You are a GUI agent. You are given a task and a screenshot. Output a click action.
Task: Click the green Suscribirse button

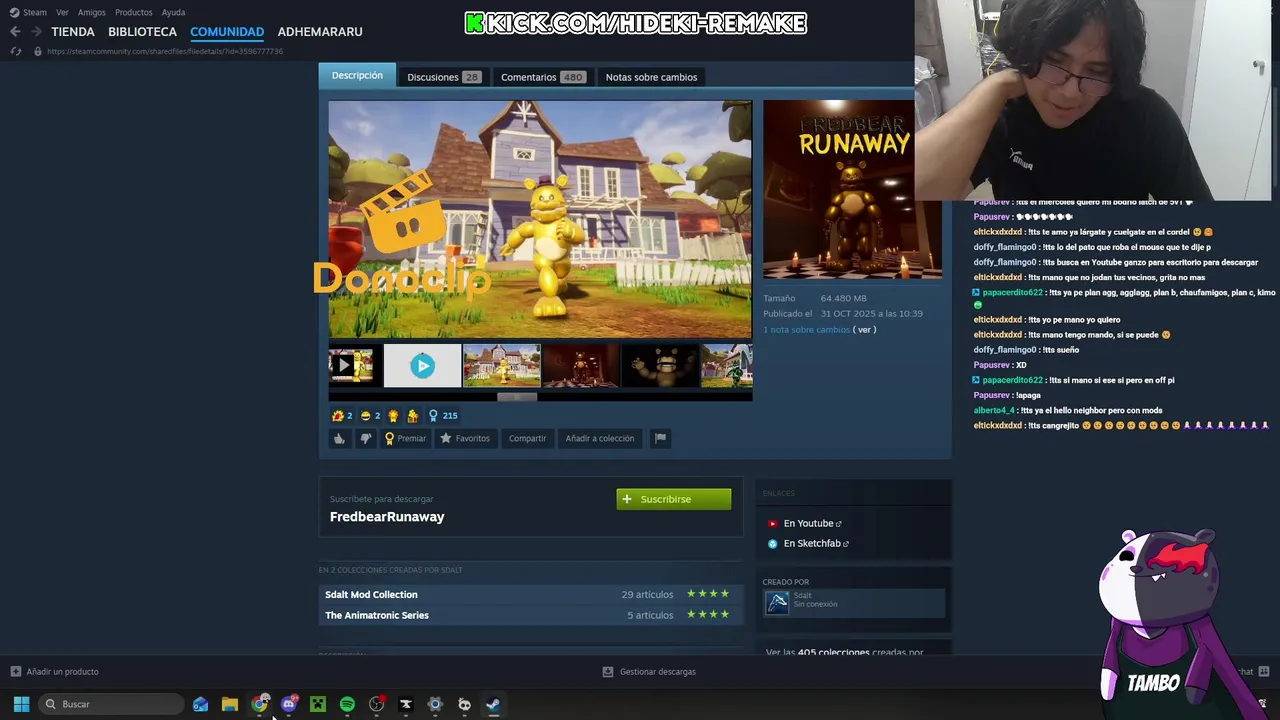674,499
